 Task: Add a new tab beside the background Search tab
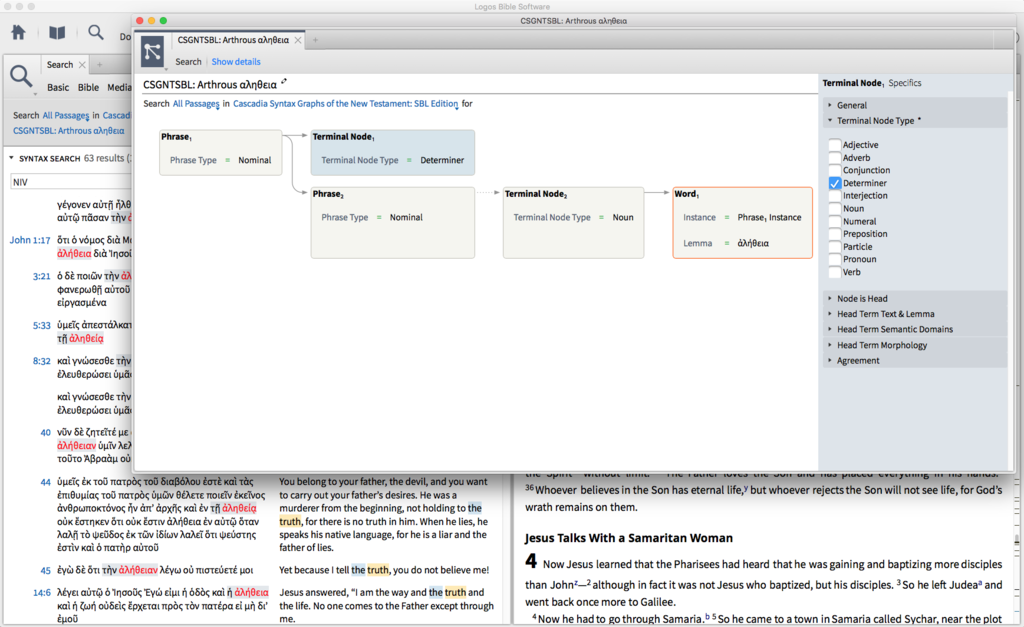[x=99, y=65]
